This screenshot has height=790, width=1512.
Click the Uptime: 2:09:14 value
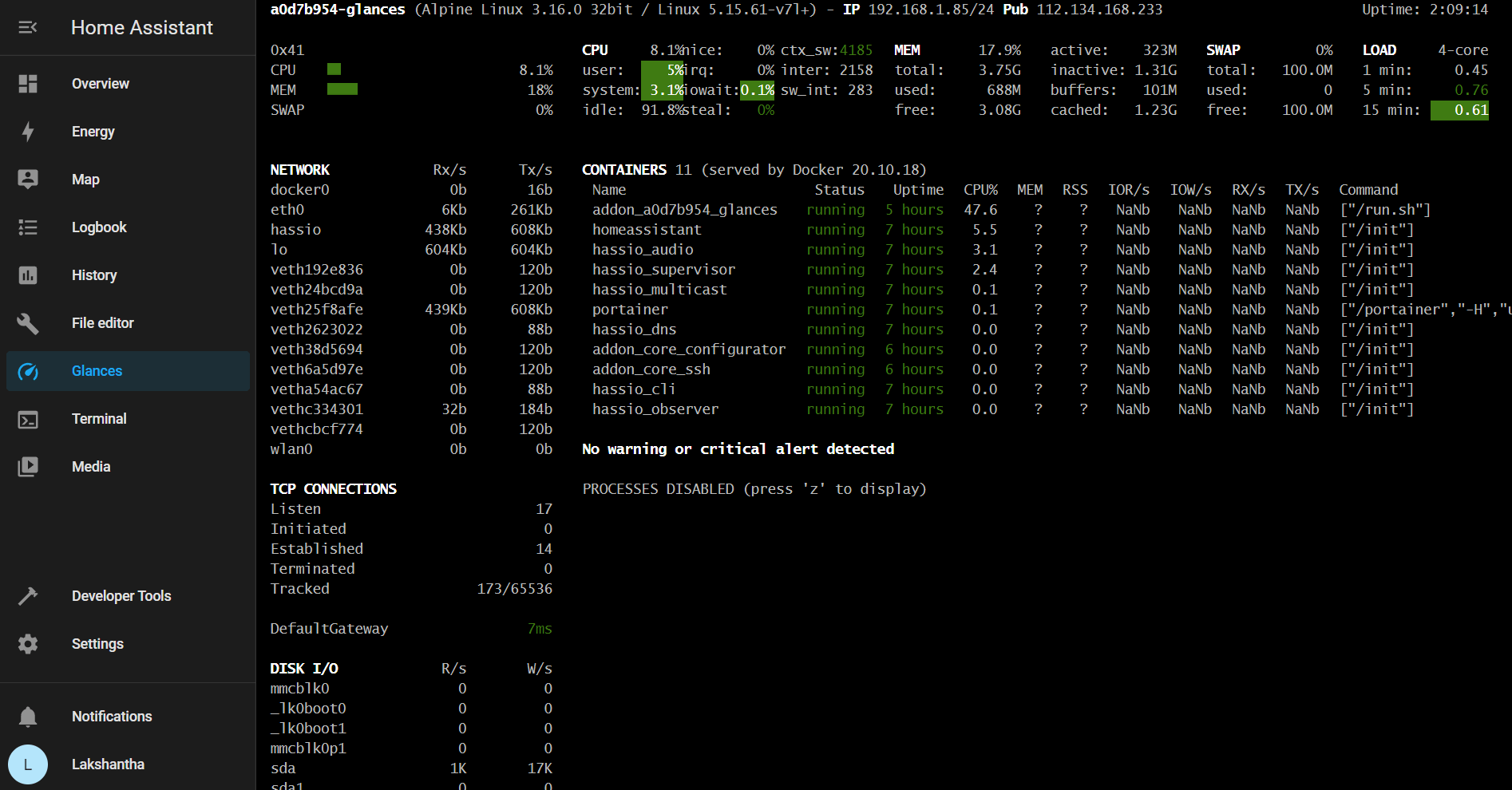point(1425,10)
